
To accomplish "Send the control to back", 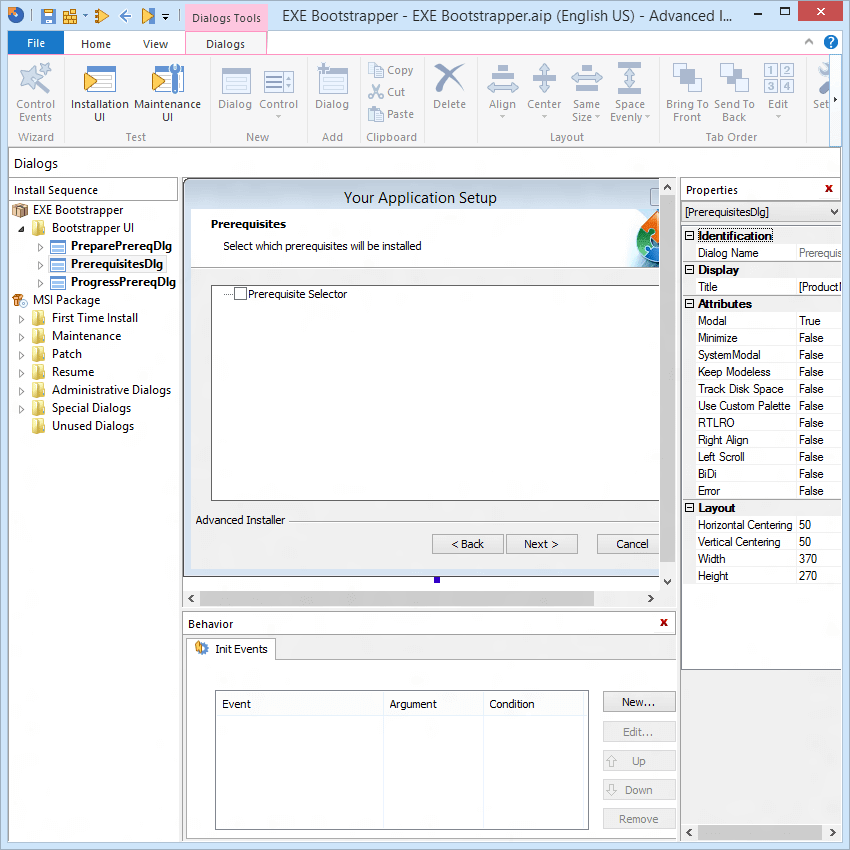I will tap(734, 93).
